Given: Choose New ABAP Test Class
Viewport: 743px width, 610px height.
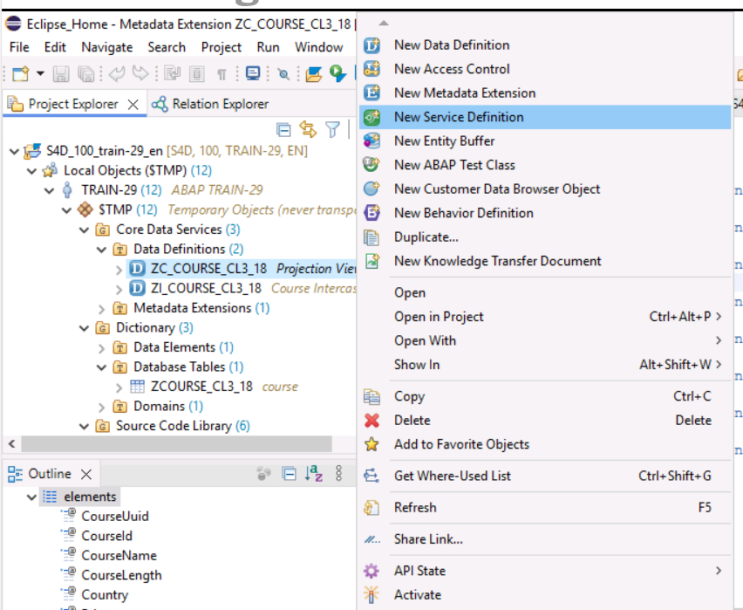Looking at the screenshot, I should point(545,165).
